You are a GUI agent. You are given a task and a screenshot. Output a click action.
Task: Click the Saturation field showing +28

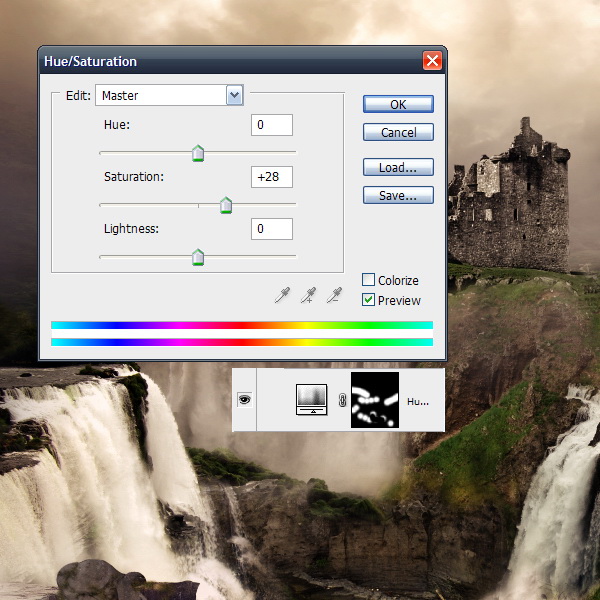click(x=272, y=177)
